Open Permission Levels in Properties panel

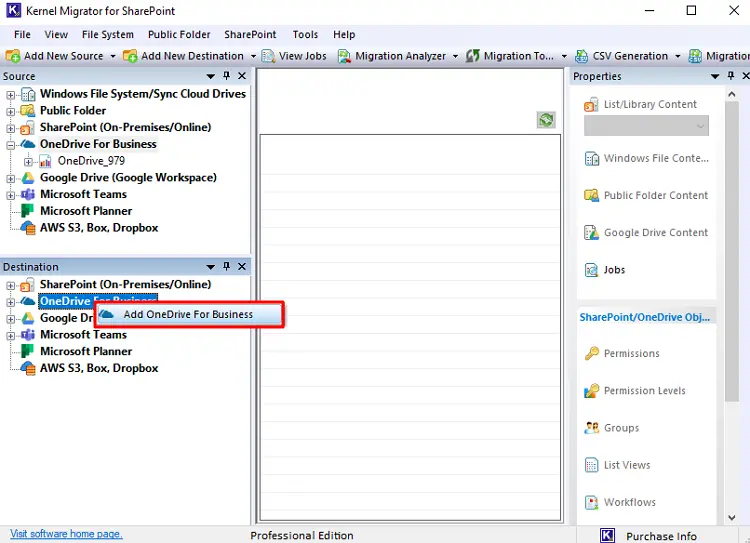644,391
